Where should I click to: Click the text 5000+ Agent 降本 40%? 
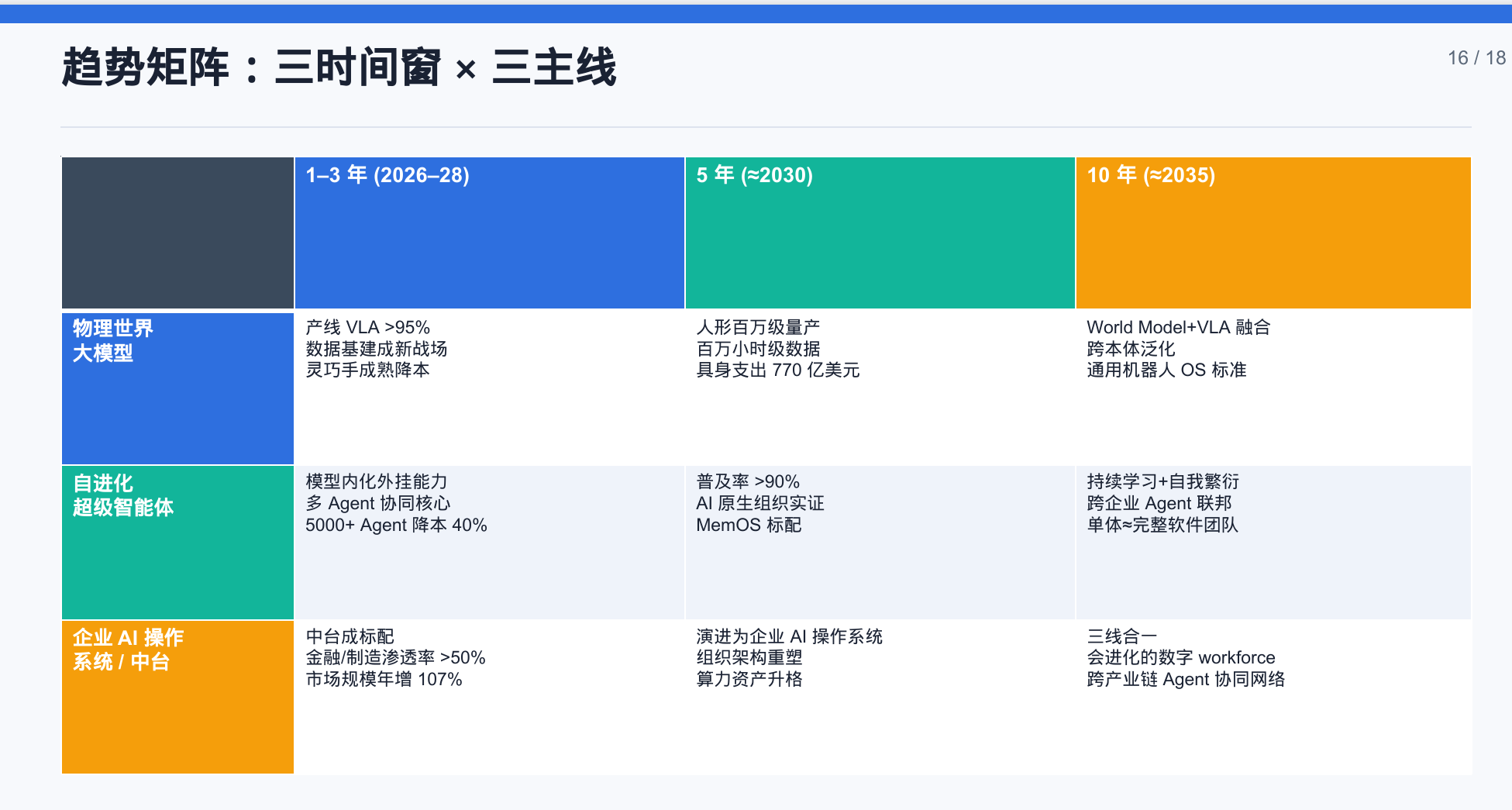tap(396, 525)
